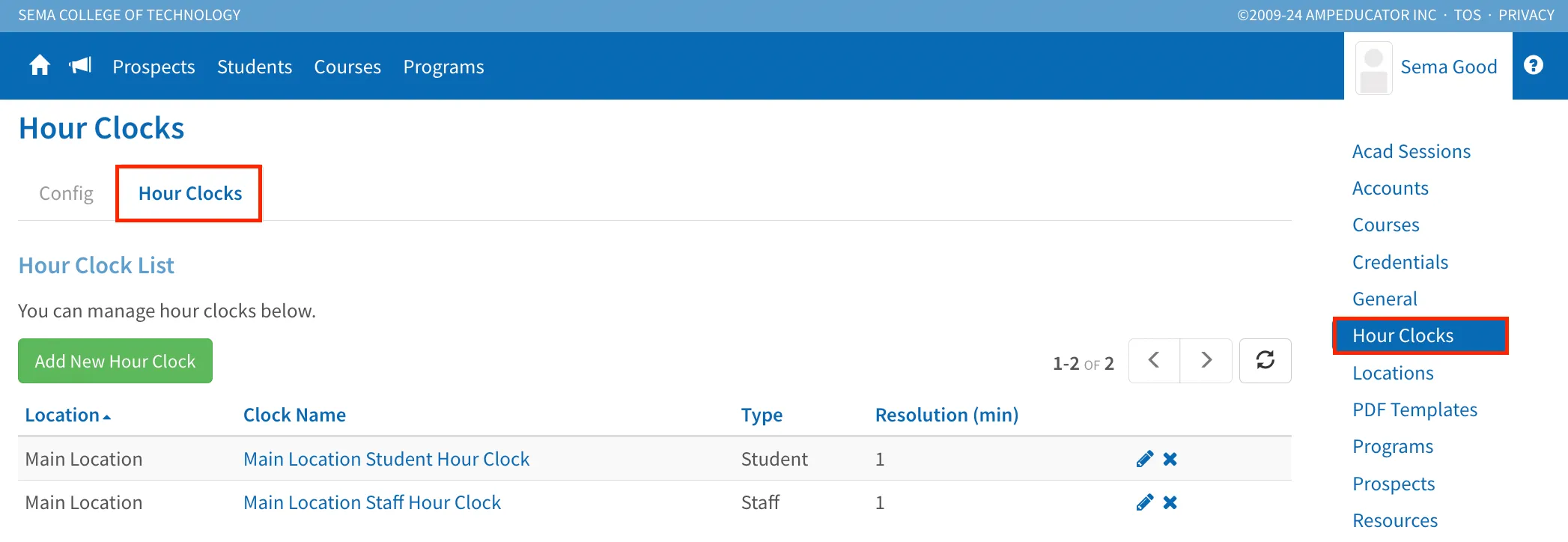Sort by the Clock Name column header
Image resolution: width=1568 pixels, height=542 pixels.
294,415
